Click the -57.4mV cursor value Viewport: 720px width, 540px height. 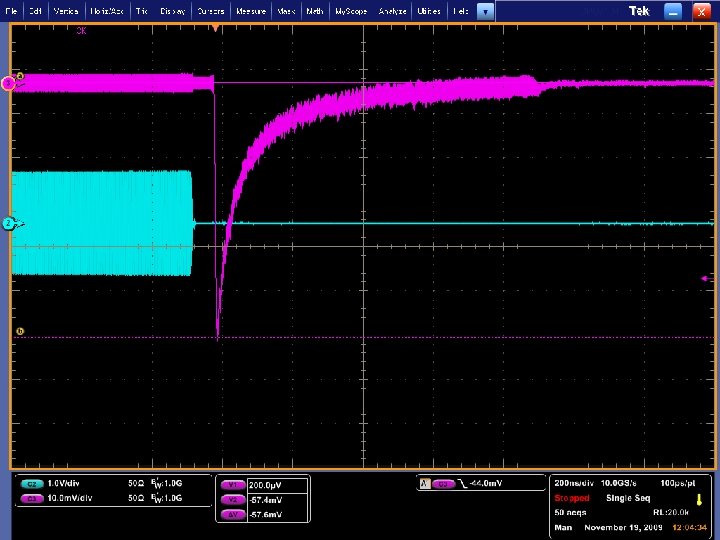click(x=266, y=500)
